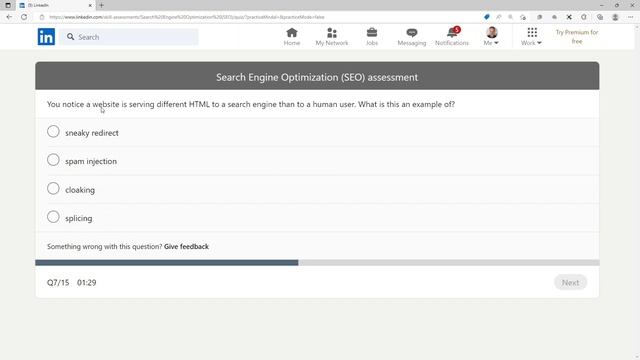The height and width of the screenshot is (360, 640).
Task: Open the LinkedIn Home icon
Action: tap(292, 33)
